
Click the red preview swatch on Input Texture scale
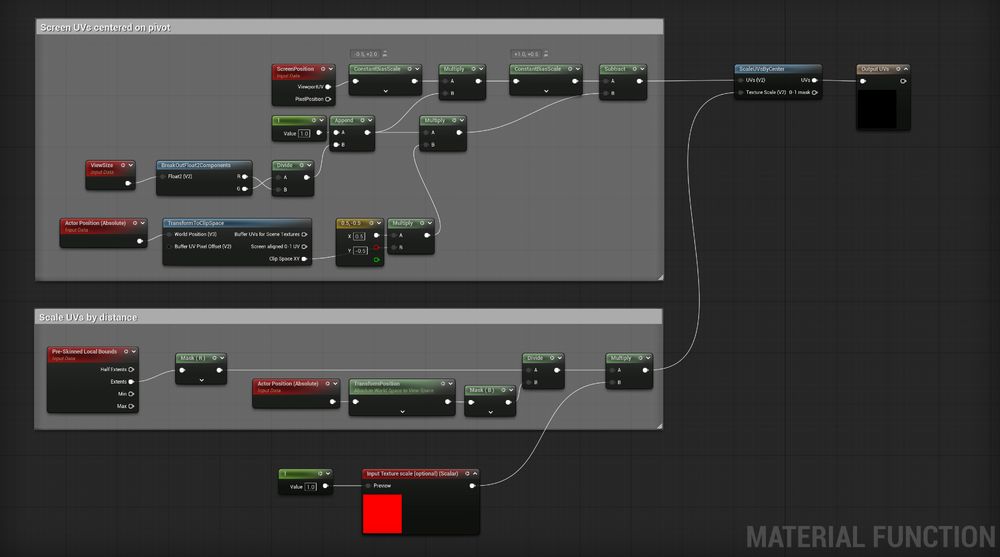pos(382,514)
